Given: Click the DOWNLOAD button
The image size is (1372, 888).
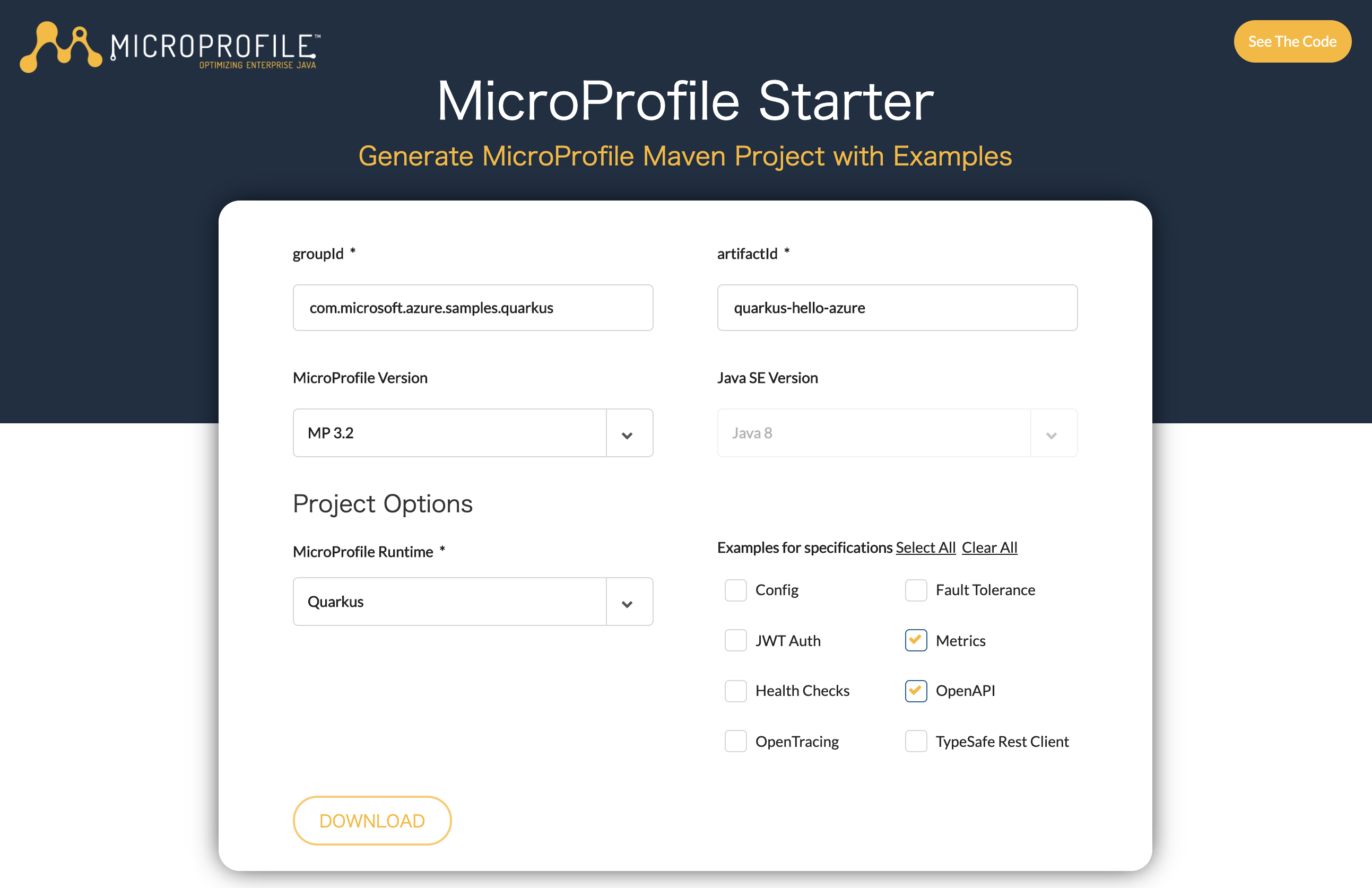Looking at the screenshot, I should click(372, 820).
